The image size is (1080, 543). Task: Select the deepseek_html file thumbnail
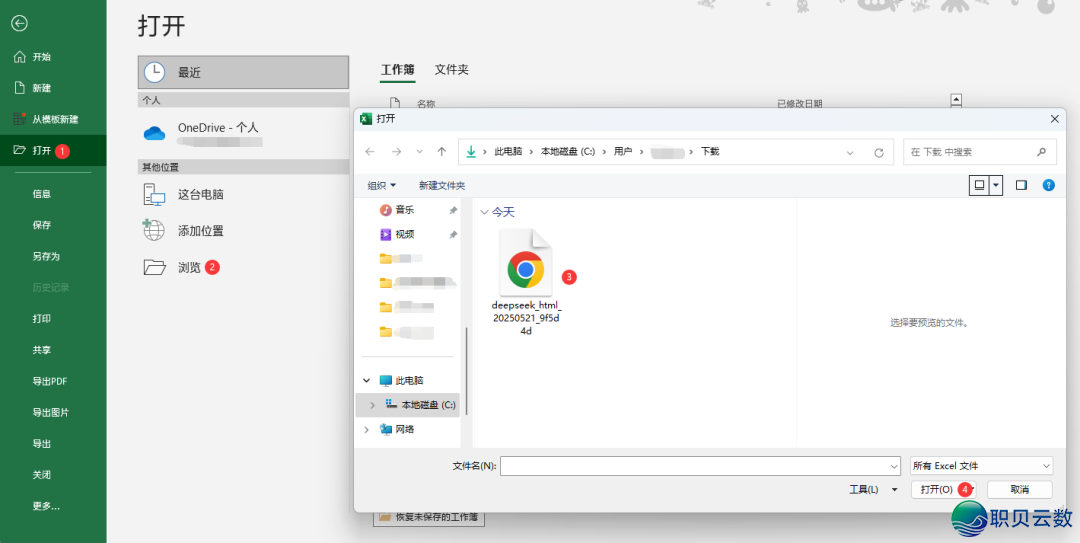click(x=526, y=268)
